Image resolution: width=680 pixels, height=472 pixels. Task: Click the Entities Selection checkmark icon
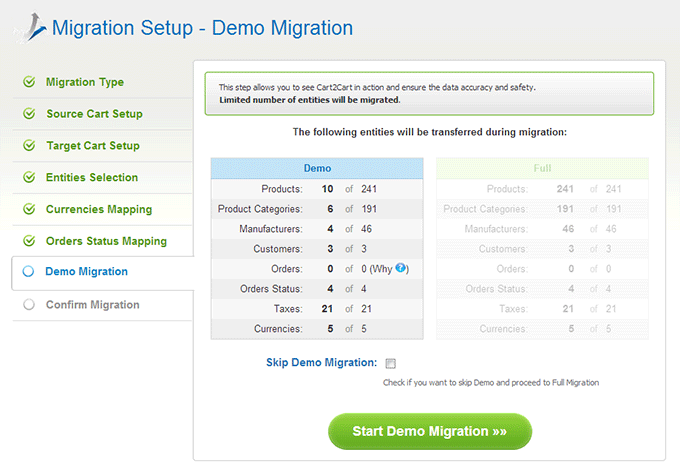tap(29, 177)
